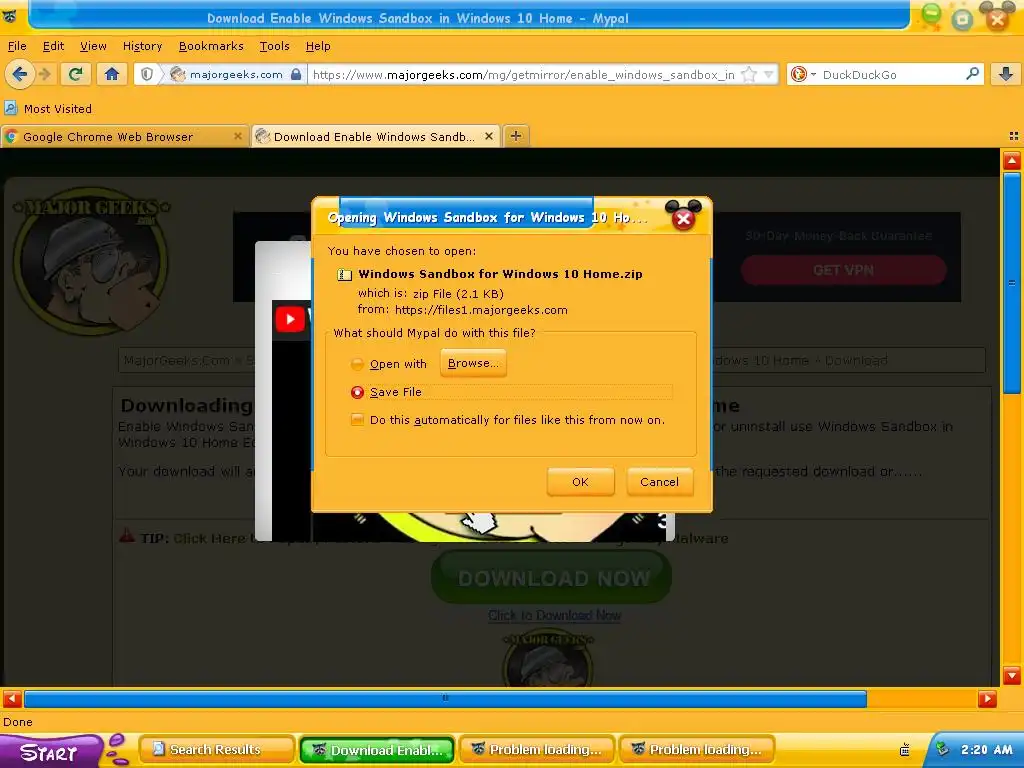This screenshot has width=1024, height=768.
Task: Select the Save File radio button
Action: pyautogui.click(x=357, y=392)
